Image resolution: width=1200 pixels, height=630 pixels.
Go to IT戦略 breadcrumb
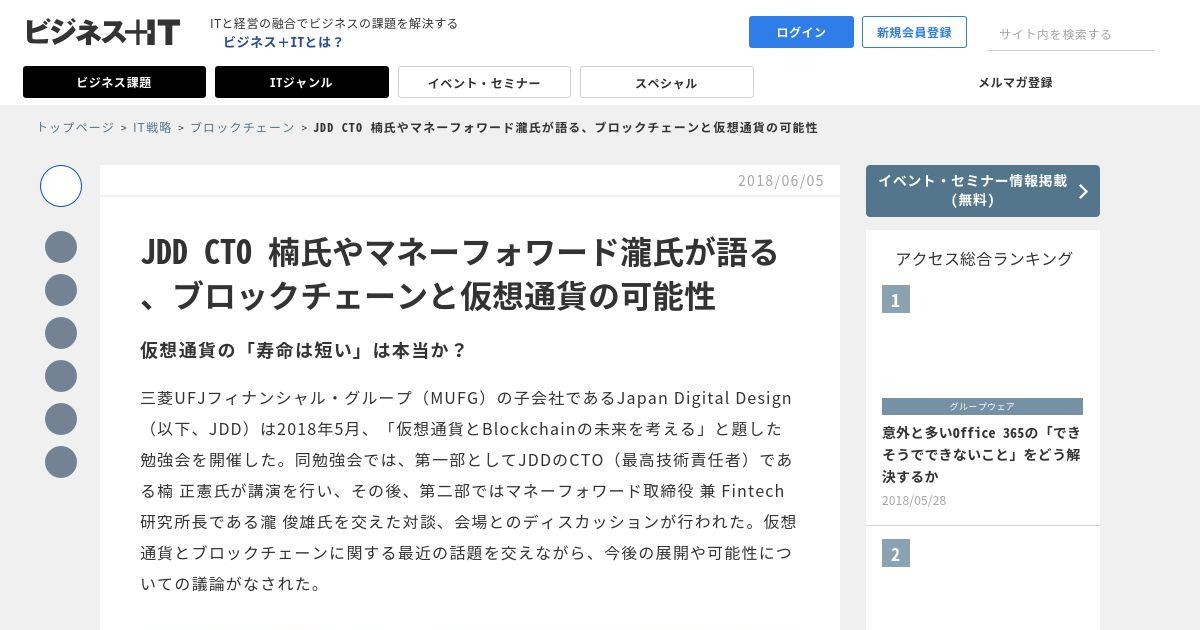tap(152, 127)
